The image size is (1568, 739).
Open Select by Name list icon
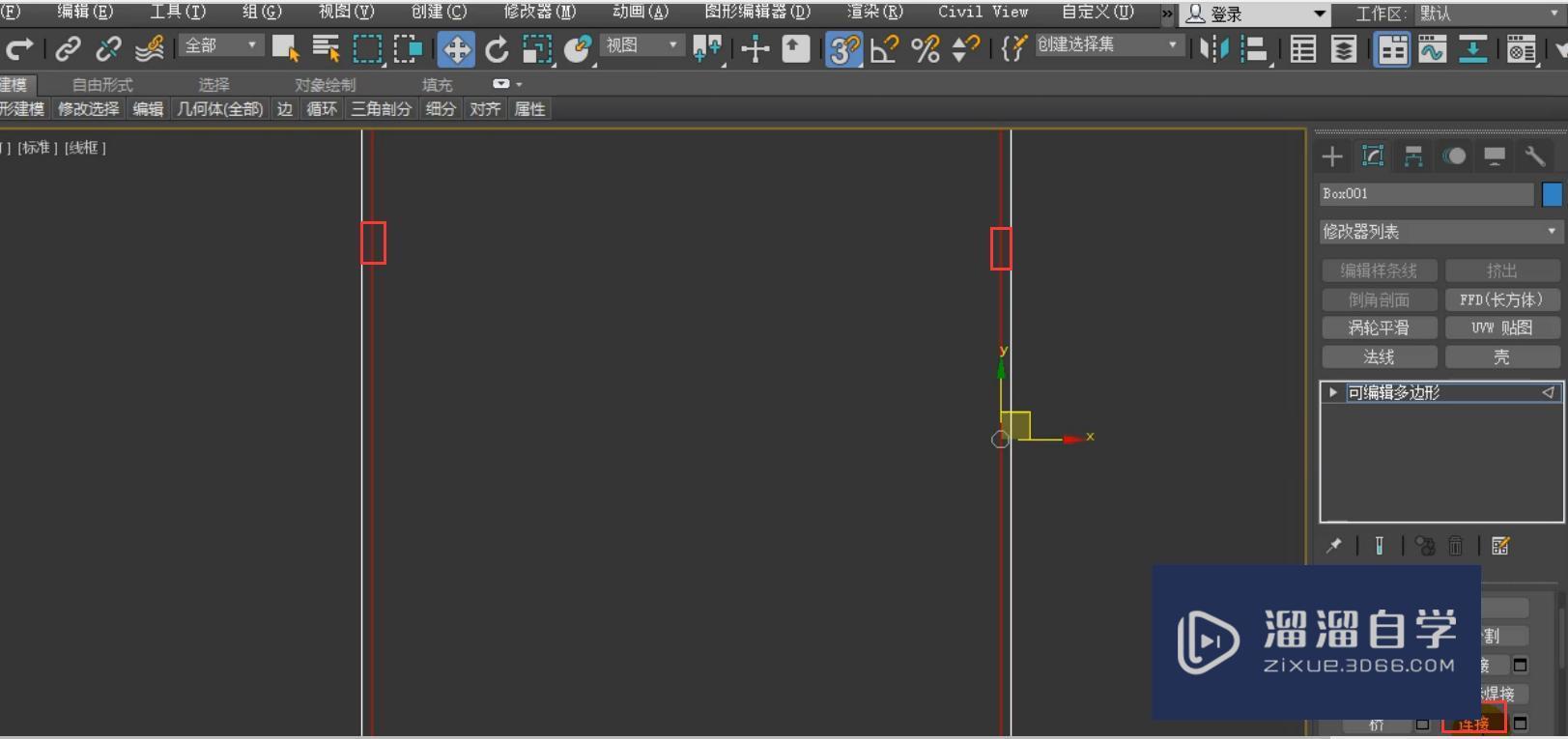[327, 48]
